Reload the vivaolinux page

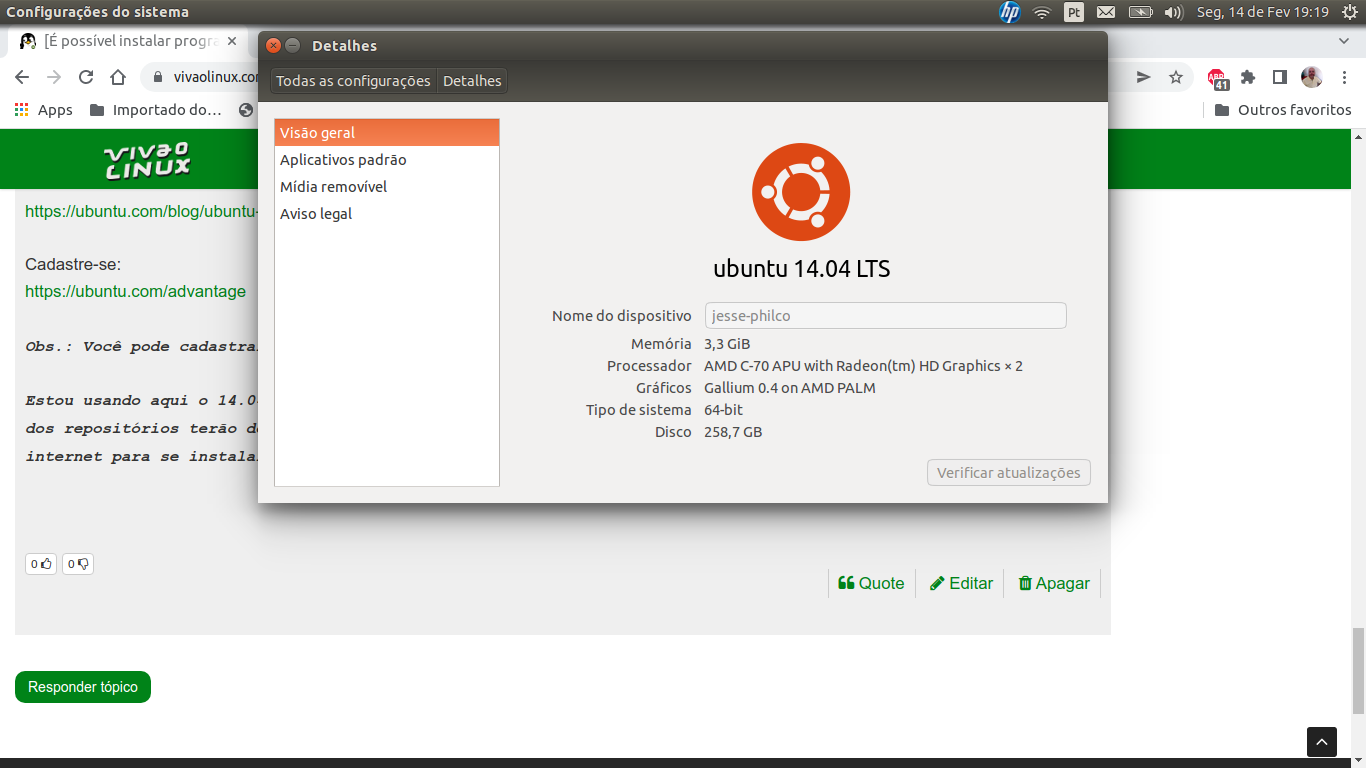coord(86,77)
